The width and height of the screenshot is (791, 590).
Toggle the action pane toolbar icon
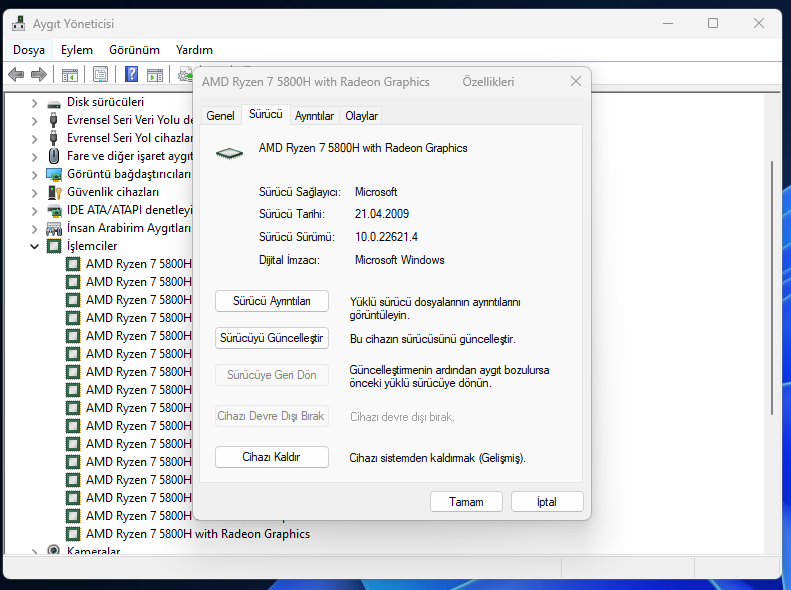tap(155, 75)
